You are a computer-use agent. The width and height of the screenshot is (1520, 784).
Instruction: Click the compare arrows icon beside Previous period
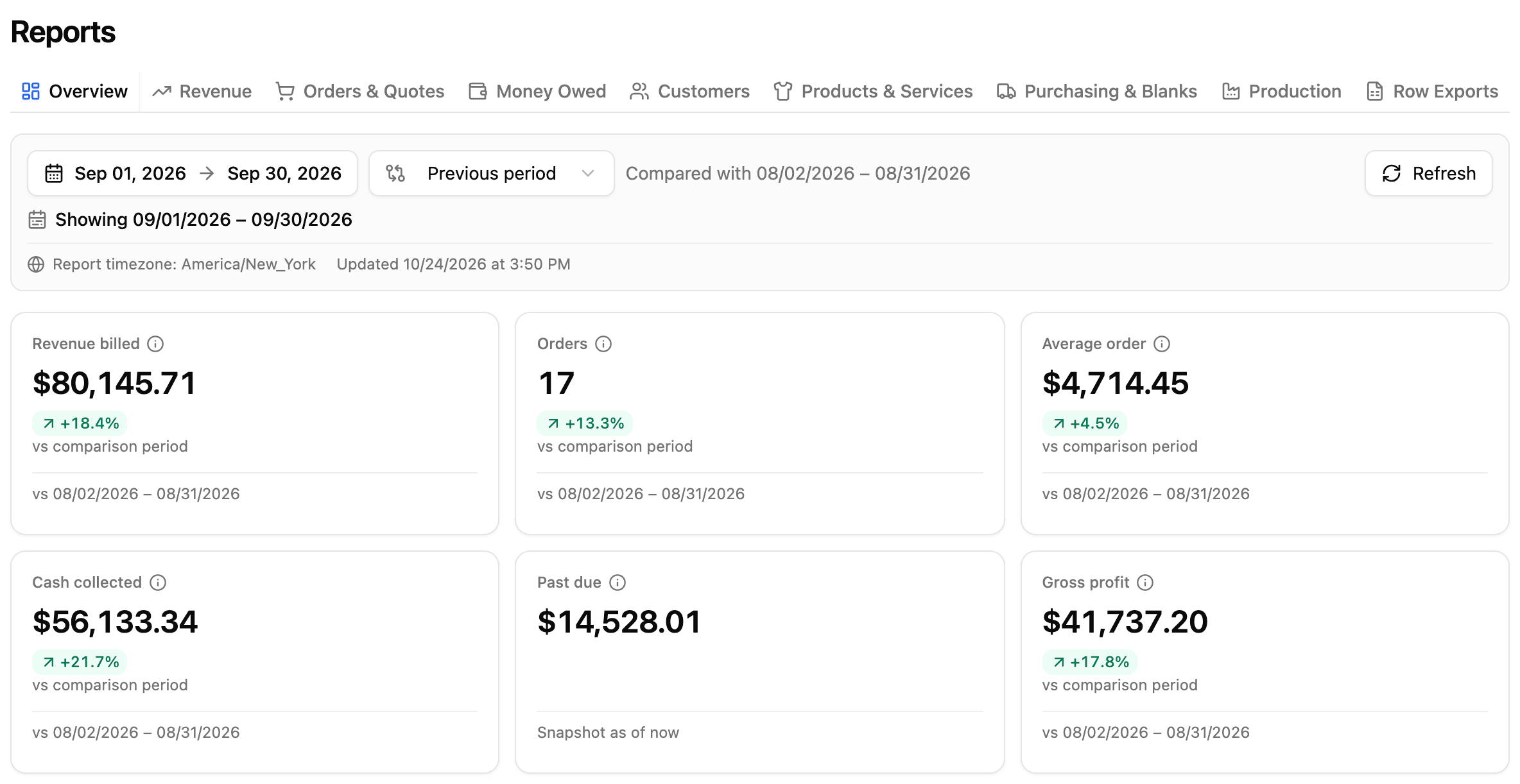click(x=395, y=173)
